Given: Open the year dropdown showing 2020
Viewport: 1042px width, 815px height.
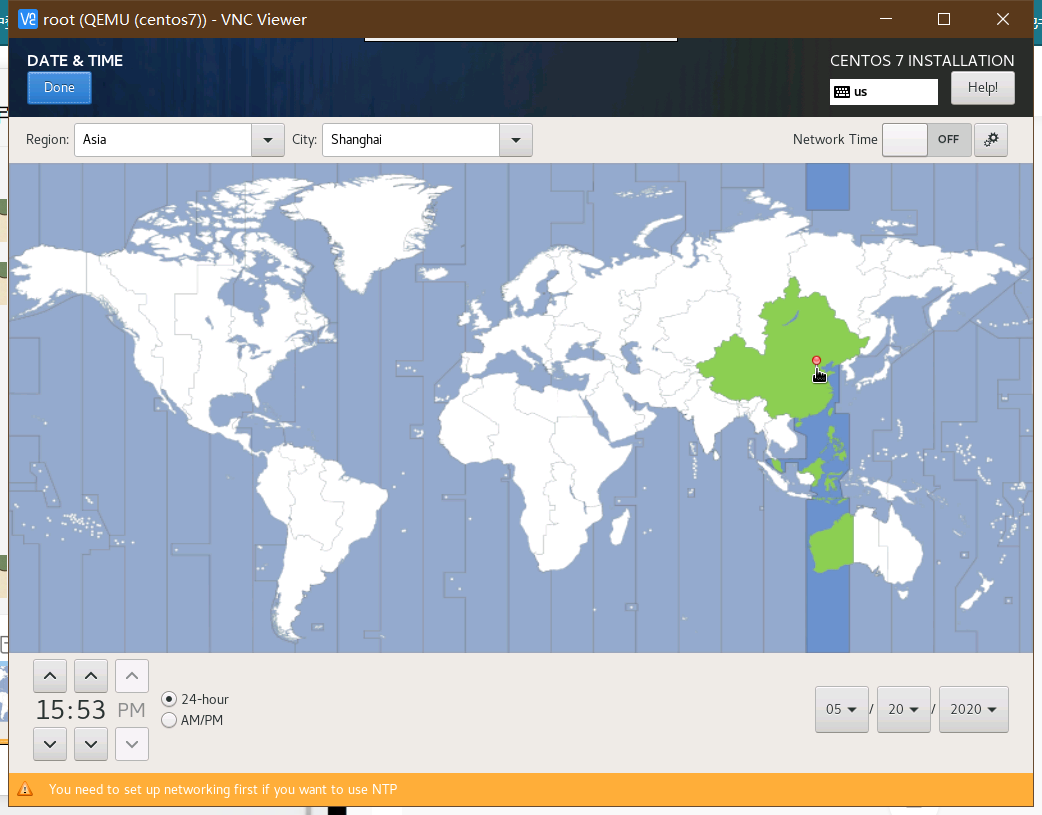Looking at the screenshot, I should [974, 709].
